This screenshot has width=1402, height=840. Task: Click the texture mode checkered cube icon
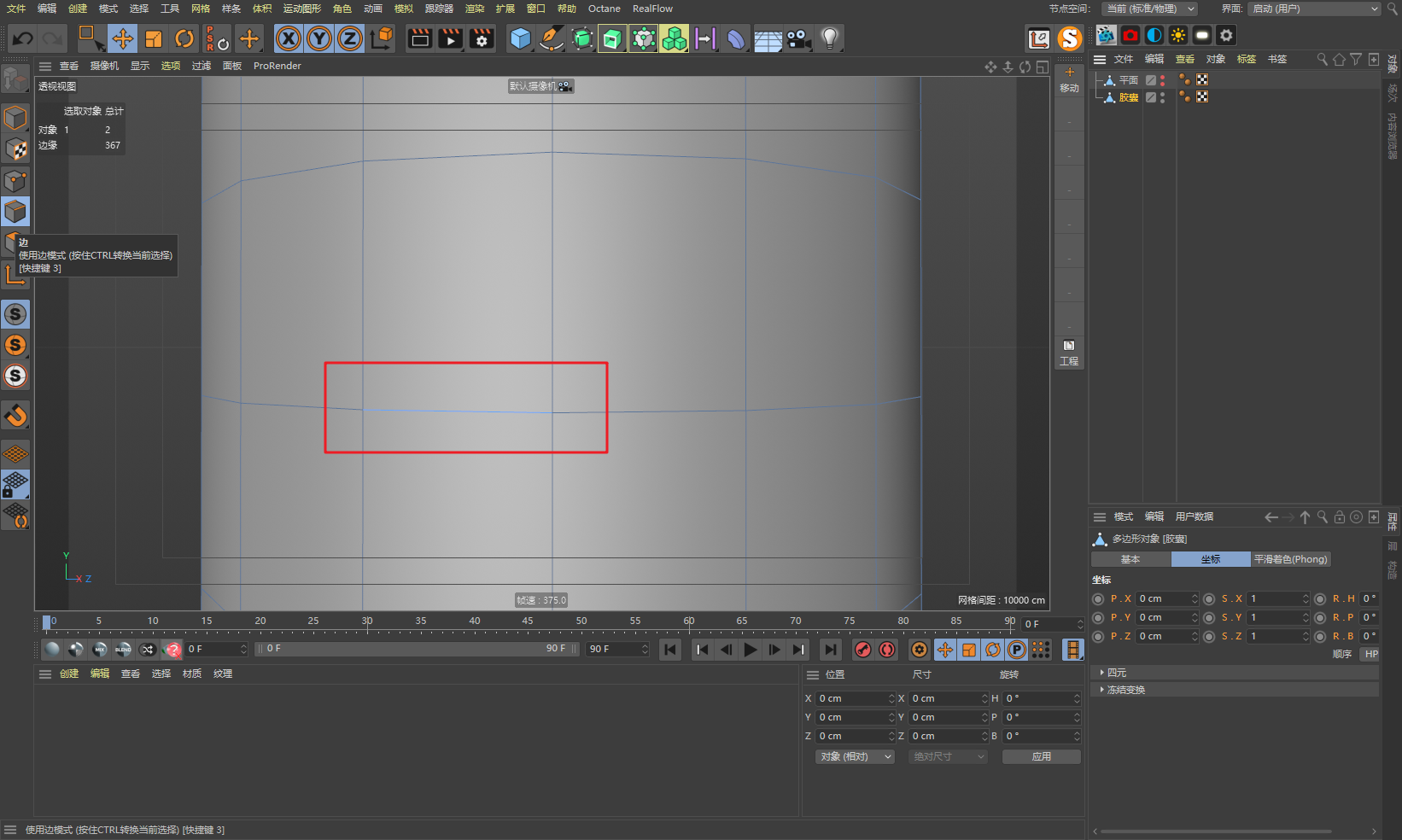pyautogui.click(x=15, y=149)
